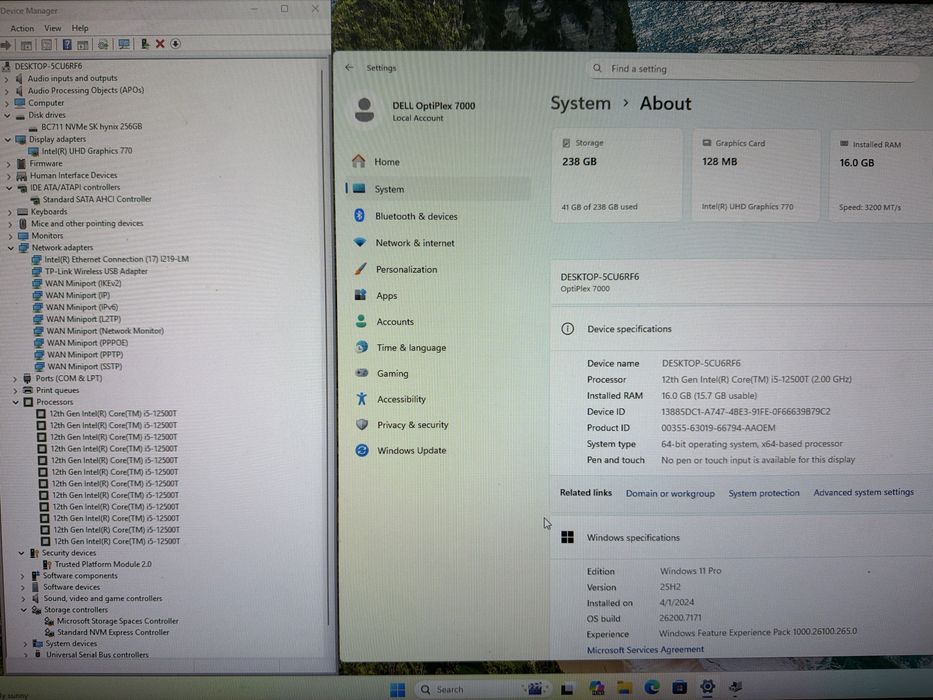Image resolution: width=933 pixels, height=700 pixels.
Task: Collapse the Processors node
Action: pos(15,402)
